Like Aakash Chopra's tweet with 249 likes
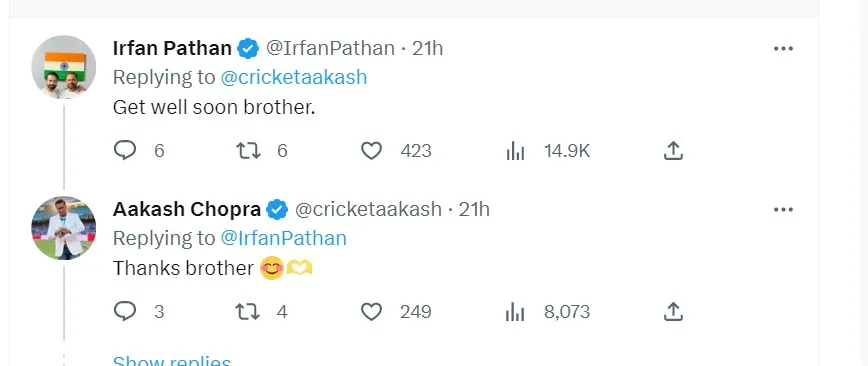Screen dimensions: 868x366 click(371, 312)
